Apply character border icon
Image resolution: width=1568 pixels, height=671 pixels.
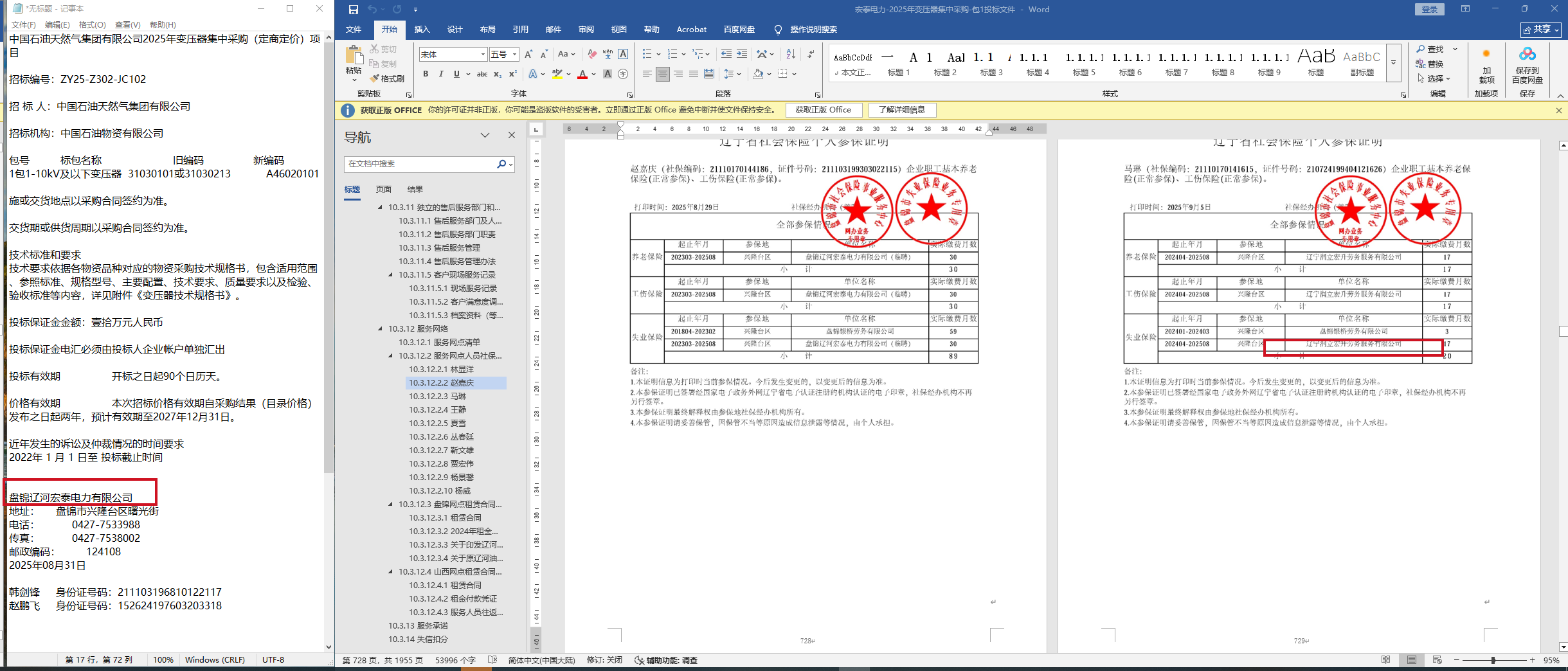[x=623, y=54]
